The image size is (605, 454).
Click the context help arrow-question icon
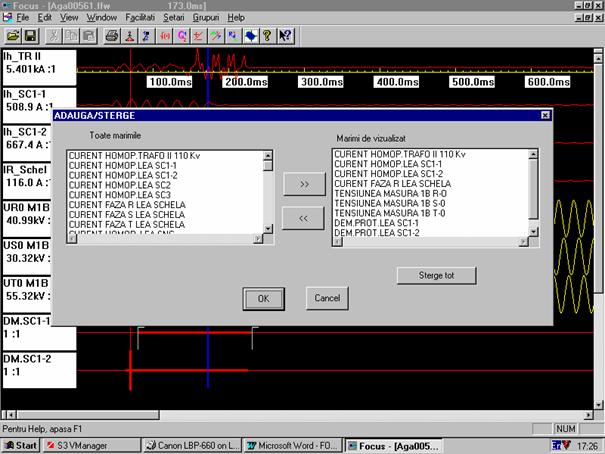287,36
